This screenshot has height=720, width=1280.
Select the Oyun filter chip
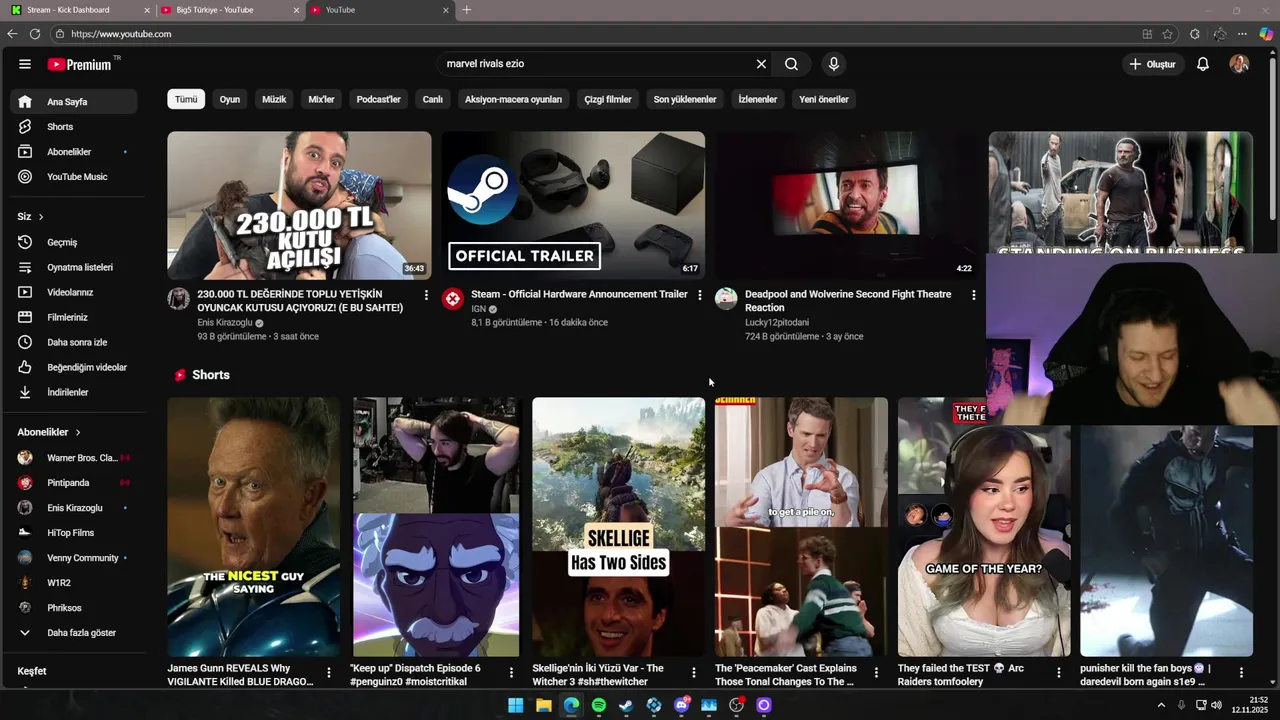point(230,99)
